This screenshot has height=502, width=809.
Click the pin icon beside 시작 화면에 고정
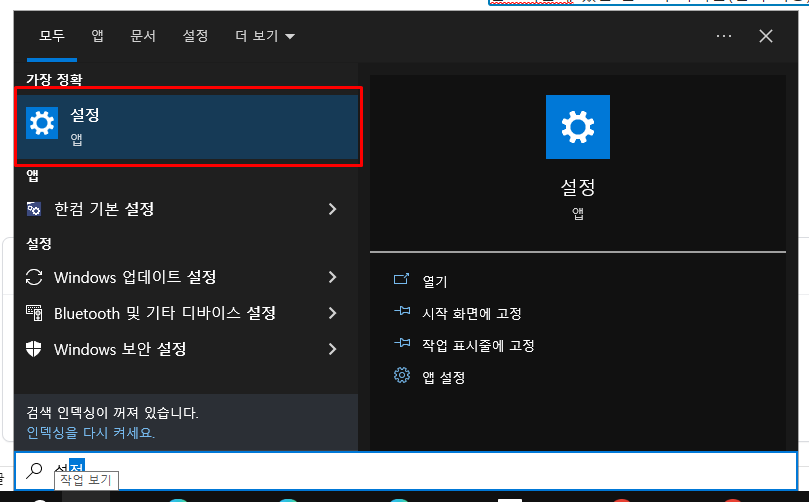pos(402,312)
